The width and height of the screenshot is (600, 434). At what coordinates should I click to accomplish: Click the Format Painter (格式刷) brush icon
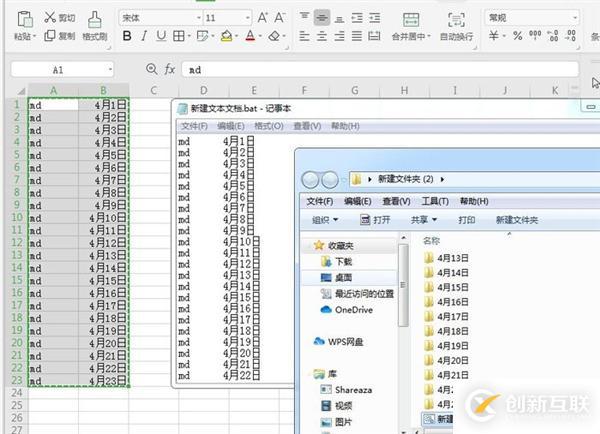coord(95,20)
